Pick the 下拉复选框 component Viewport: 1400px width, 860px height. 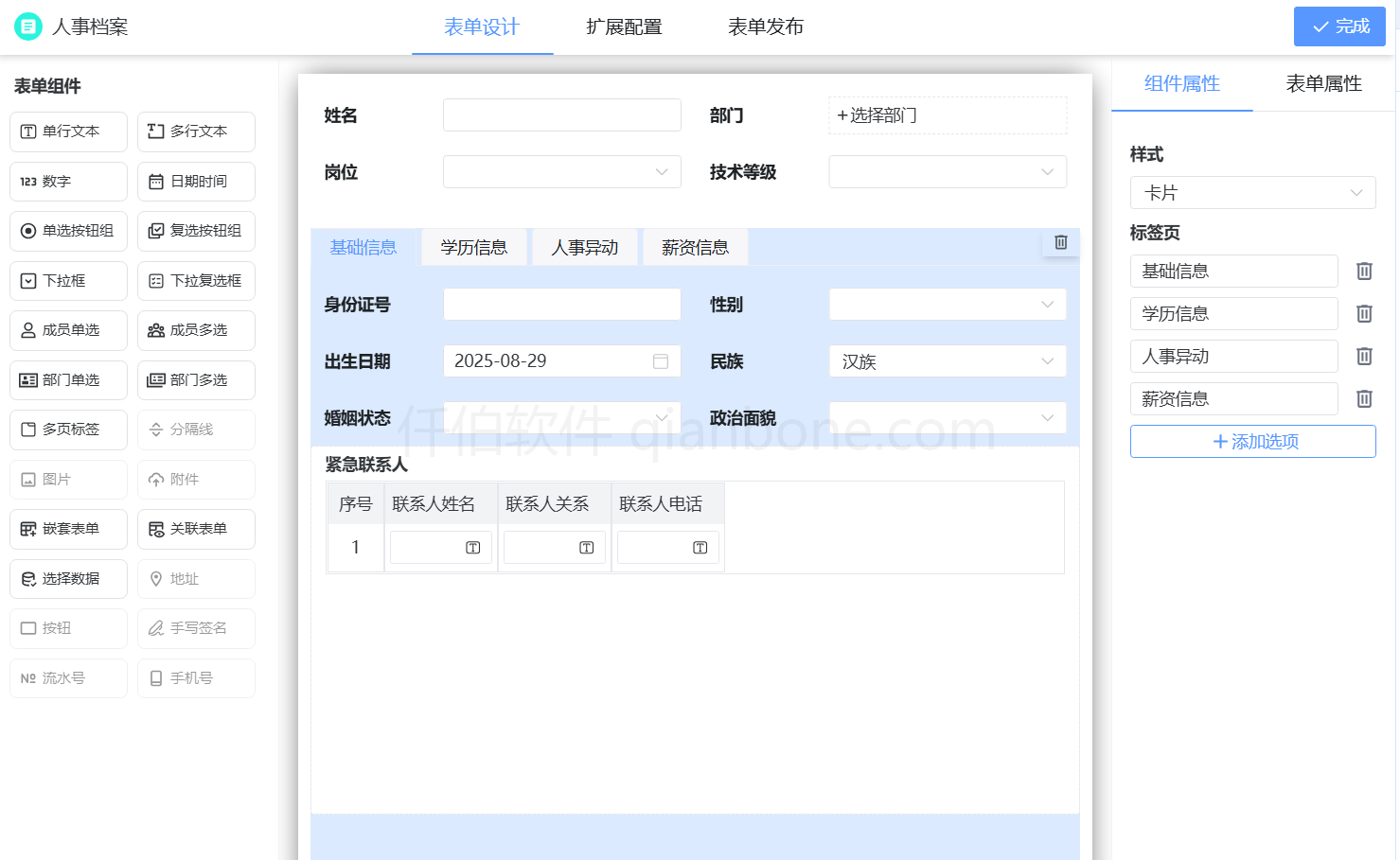[196, 280]
